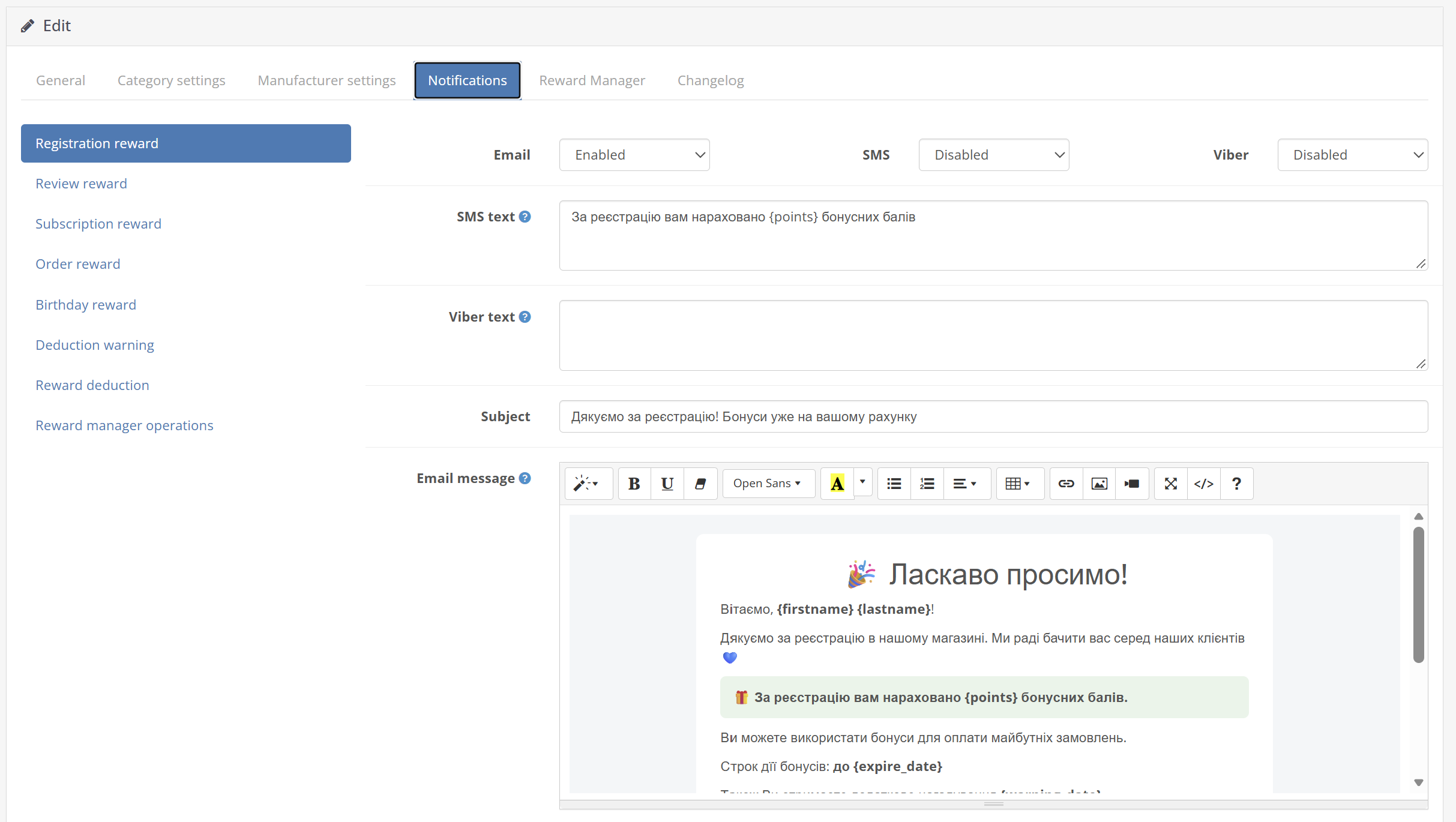This screenshot has height=822, width=1456.
Task: Open the Reward Manager tab
Action: click(x=592, y=80)
